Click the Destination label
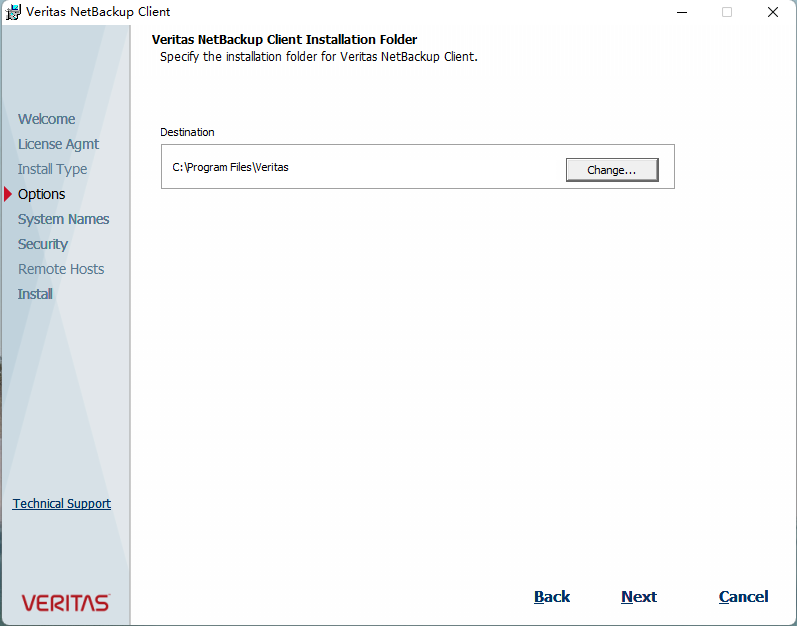 pos(187,132)
